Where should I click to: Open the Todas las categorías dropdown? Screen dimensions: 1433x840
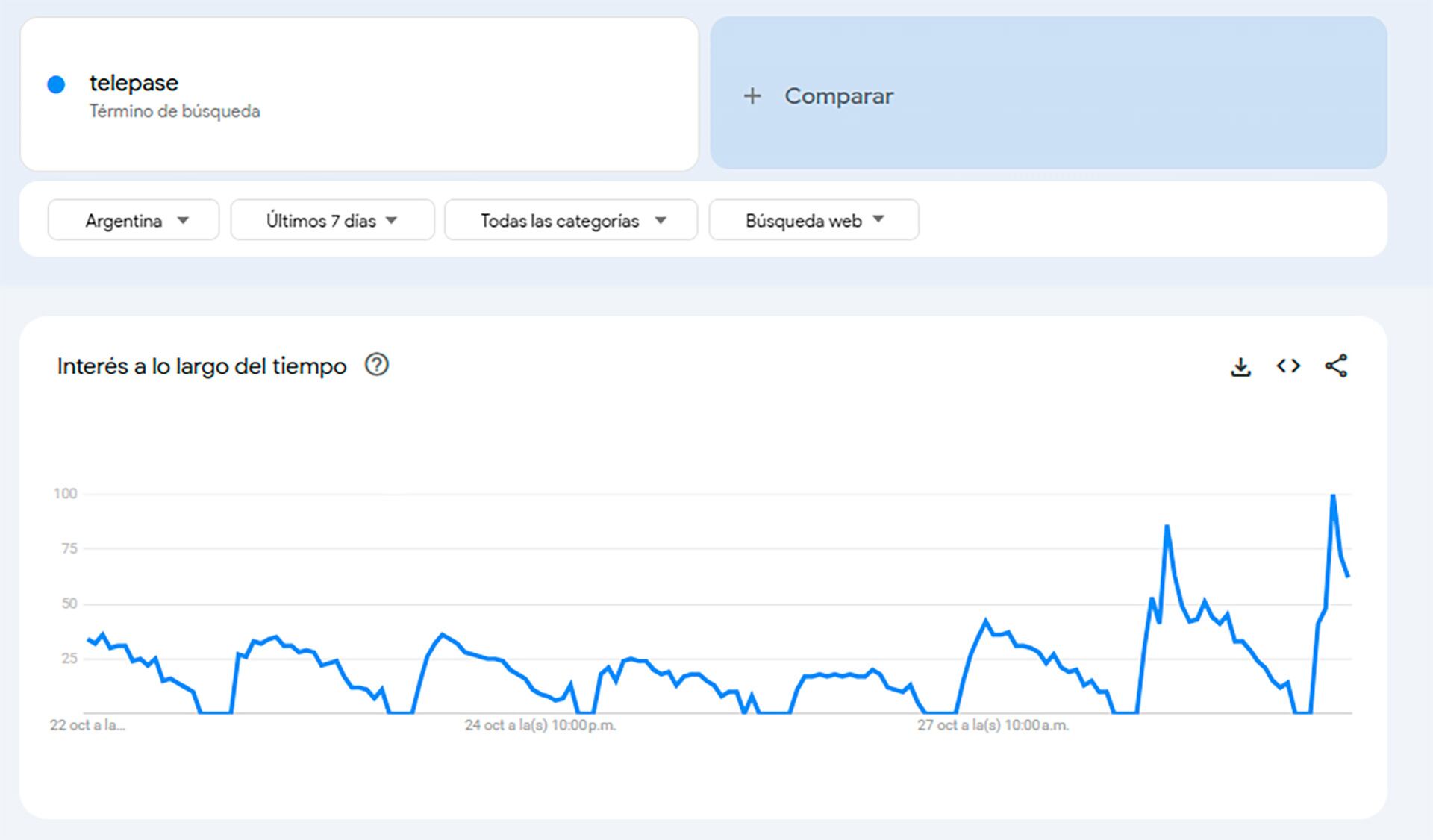(x=570, y=220)
